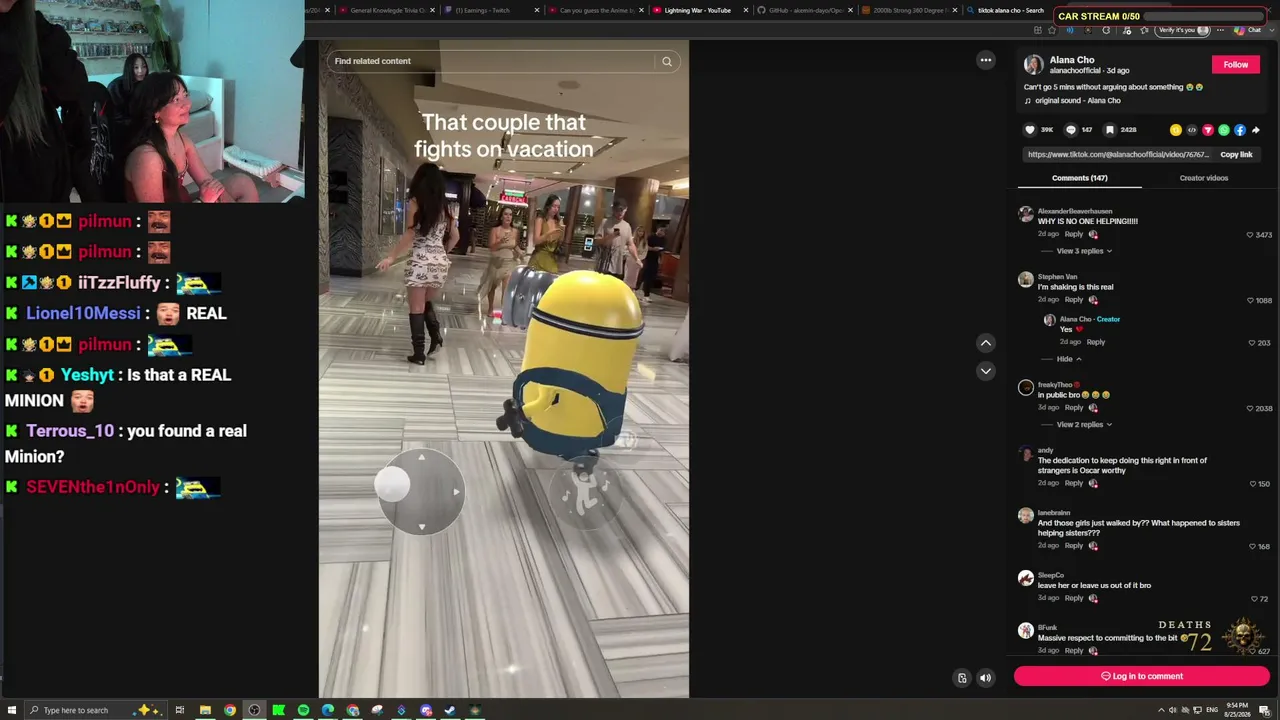Go to next video with down arrow
This screenshot has width=1280, height=720.
pyautogui.click(x=986, y=371)
